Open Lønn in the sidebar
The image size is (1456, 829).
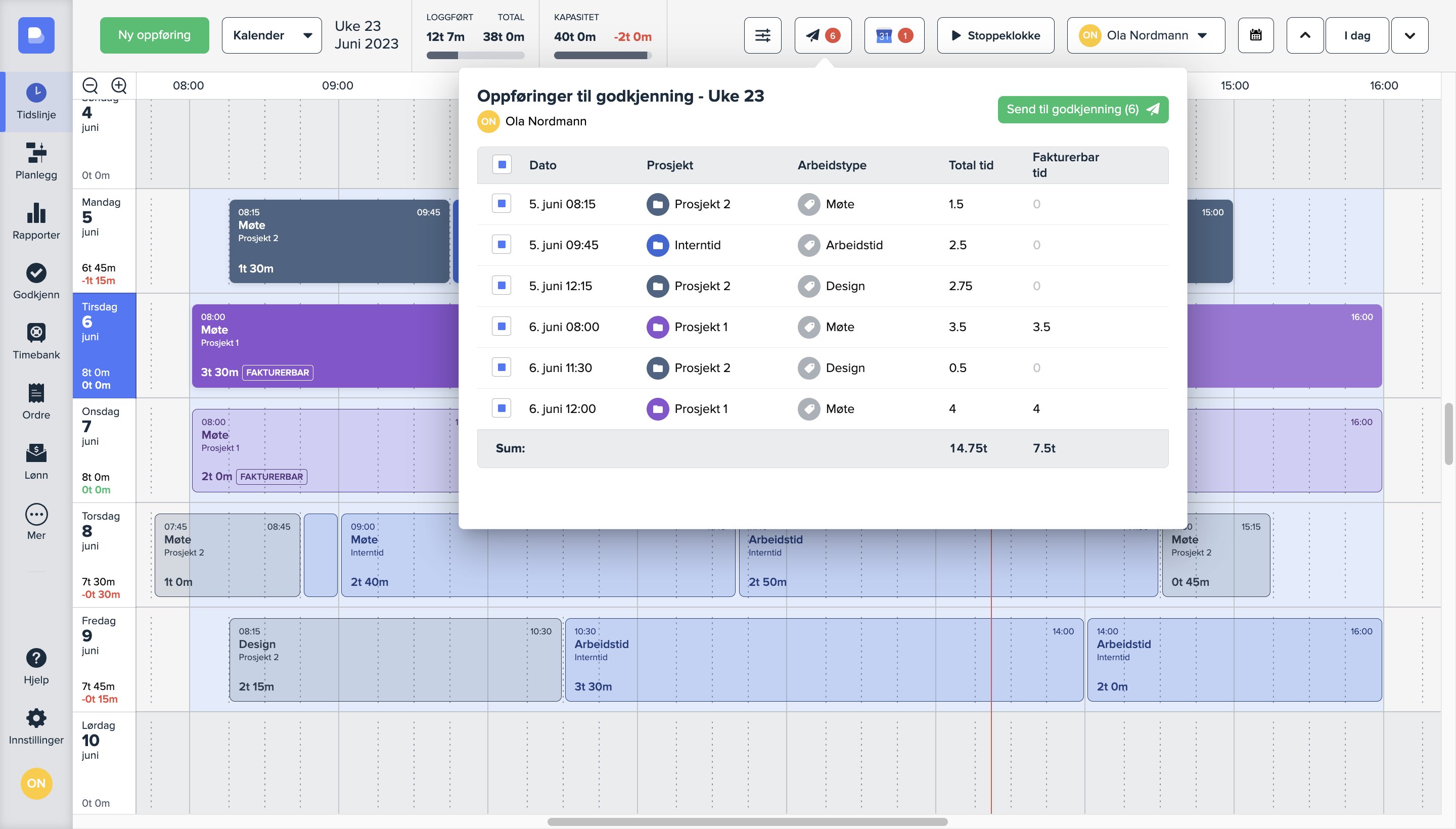36,462
